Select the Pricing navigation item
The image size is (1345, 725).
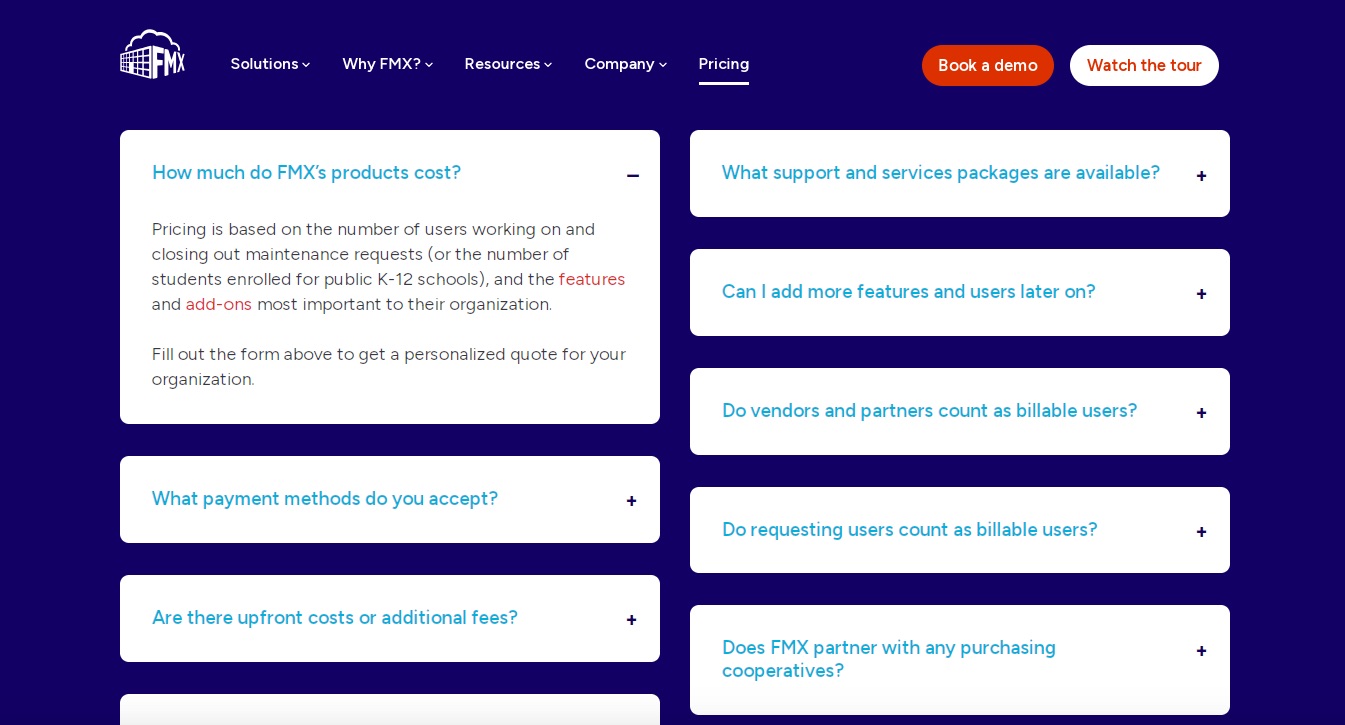tap(724, 64)
